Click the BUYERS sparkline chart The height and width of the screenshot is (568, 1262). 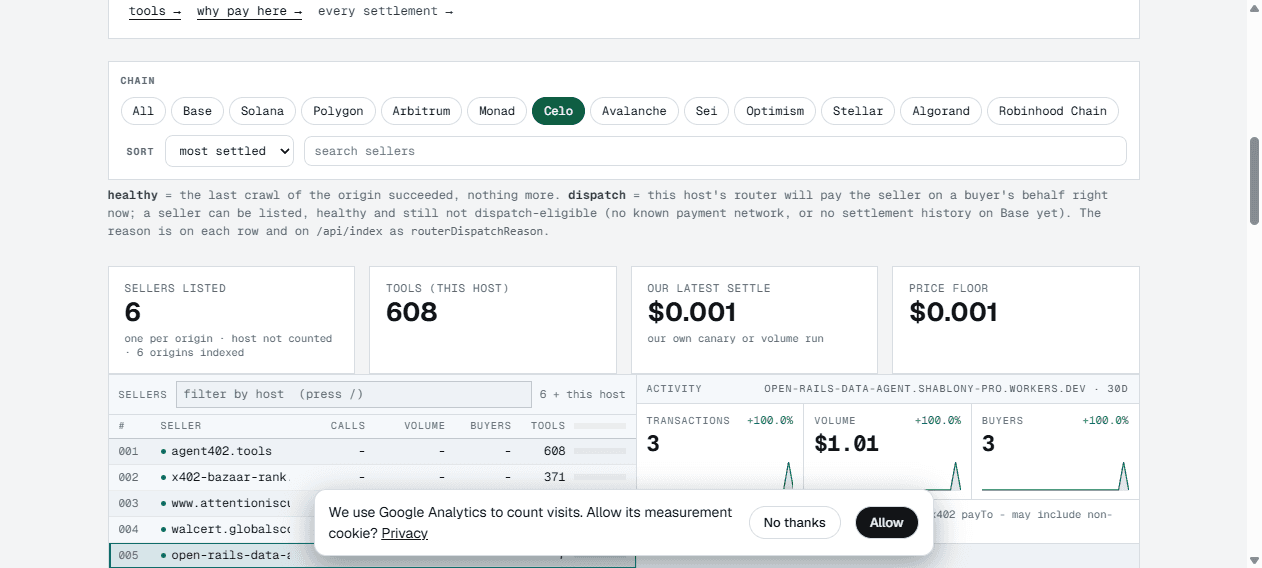[x=1055, y=476]
